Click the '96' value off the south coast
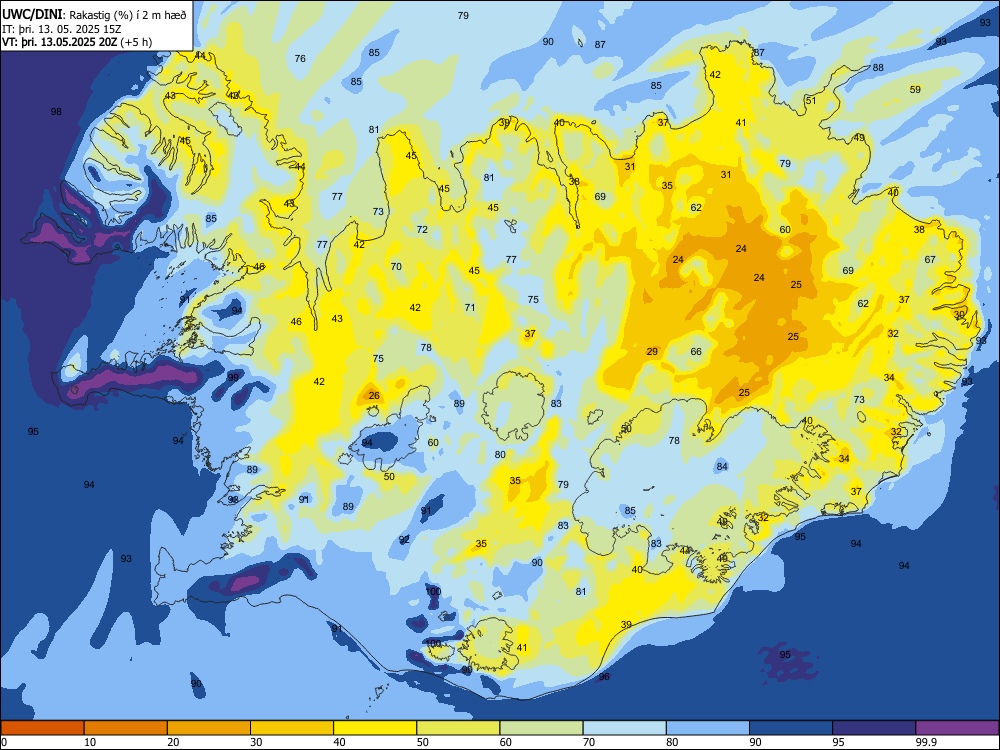Viewport: 1000px width, 750px height. coord(604,676)
